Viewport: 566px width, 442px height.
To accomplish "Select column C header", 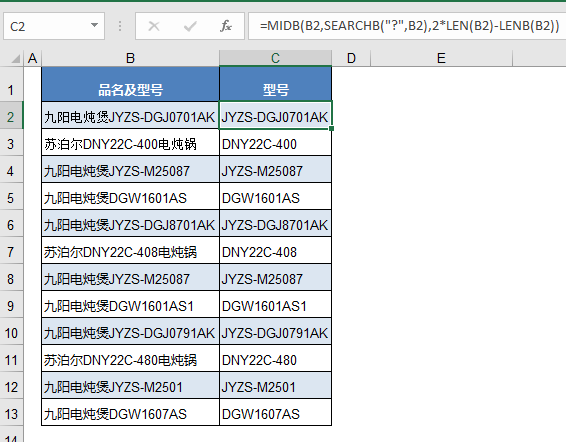I will point(275,58).
